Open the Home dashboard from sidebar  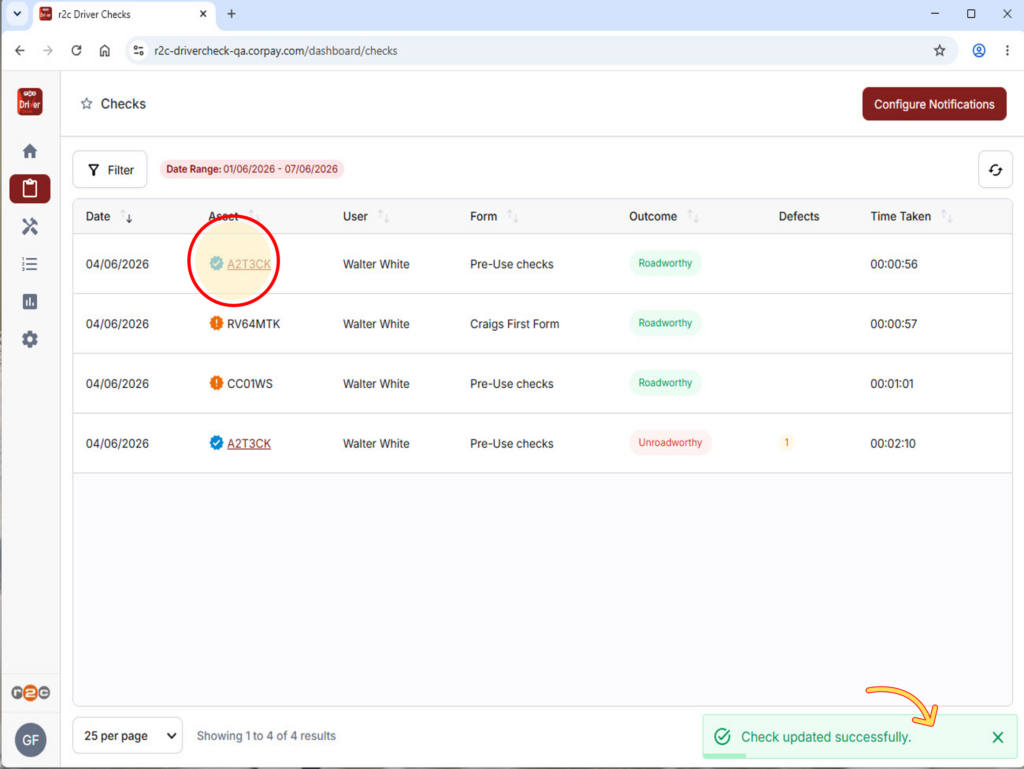[29, 151]
